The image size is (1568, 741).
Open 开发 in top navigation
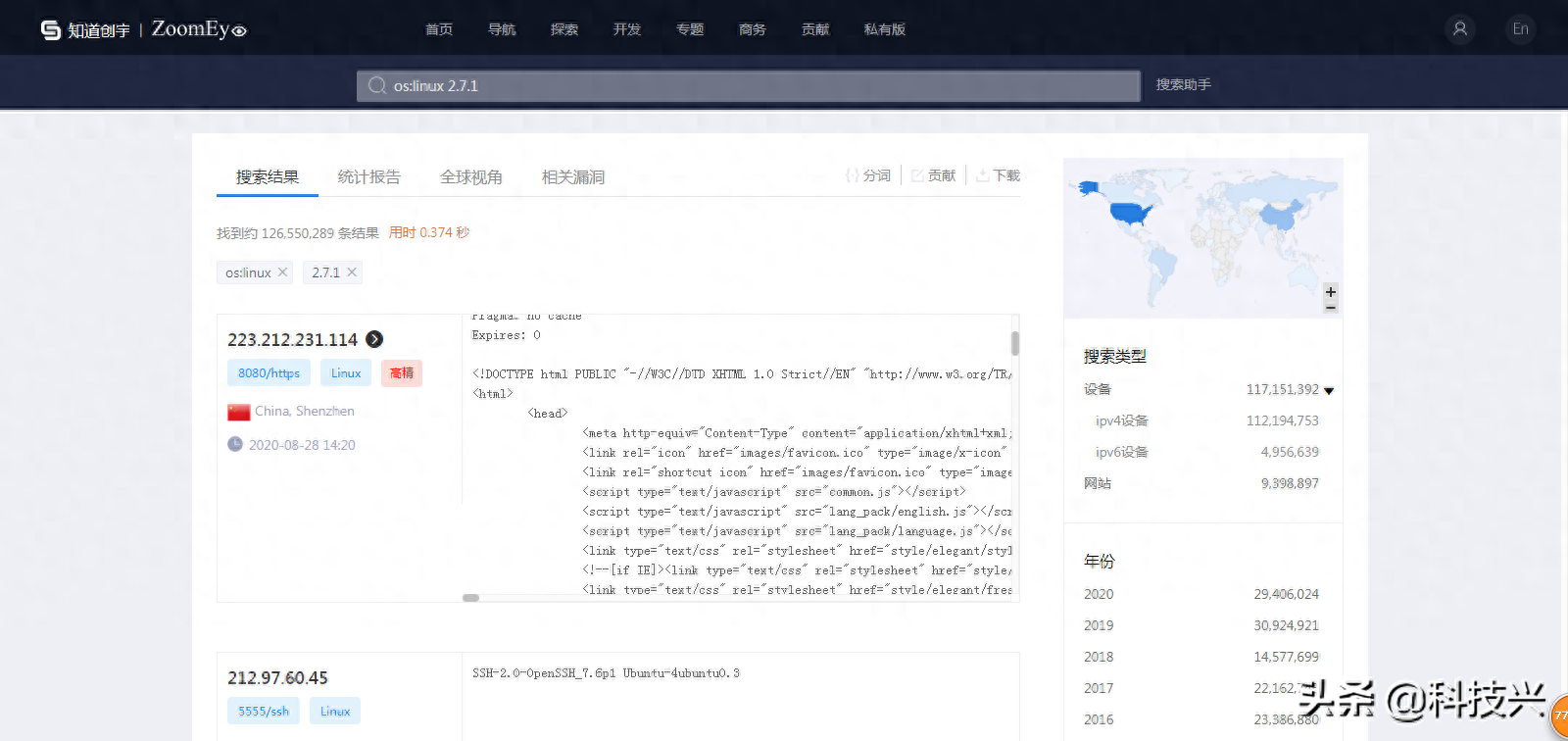tap(627, 29)
